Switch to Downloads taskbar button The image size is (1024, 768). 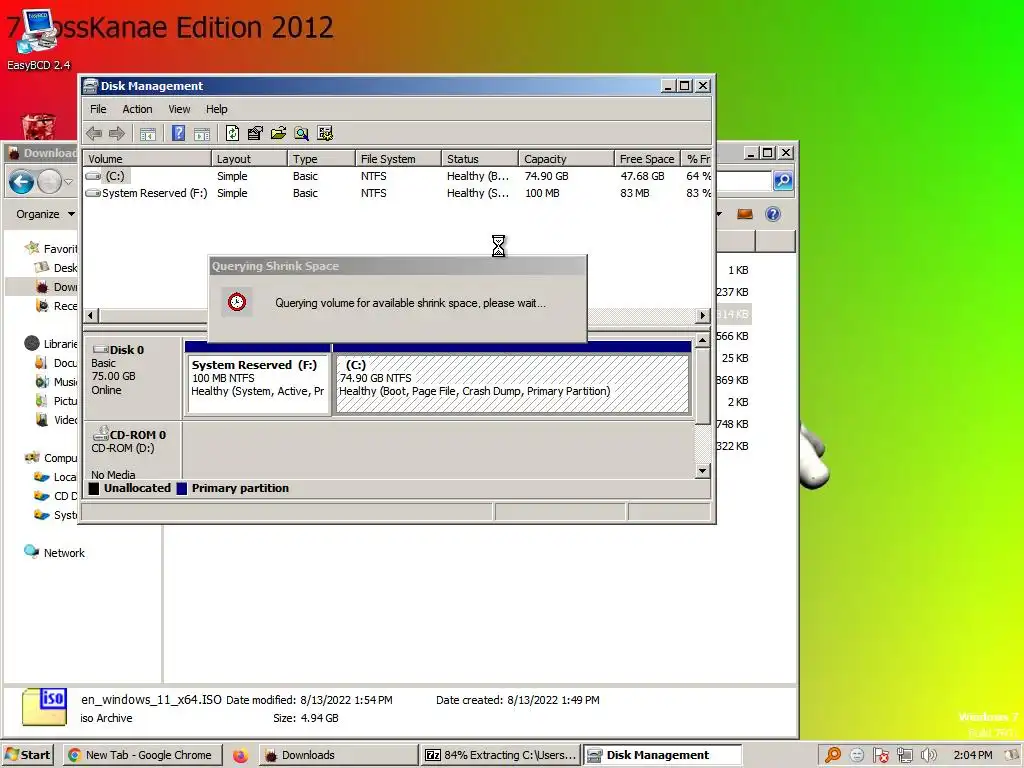click(338, 755)
